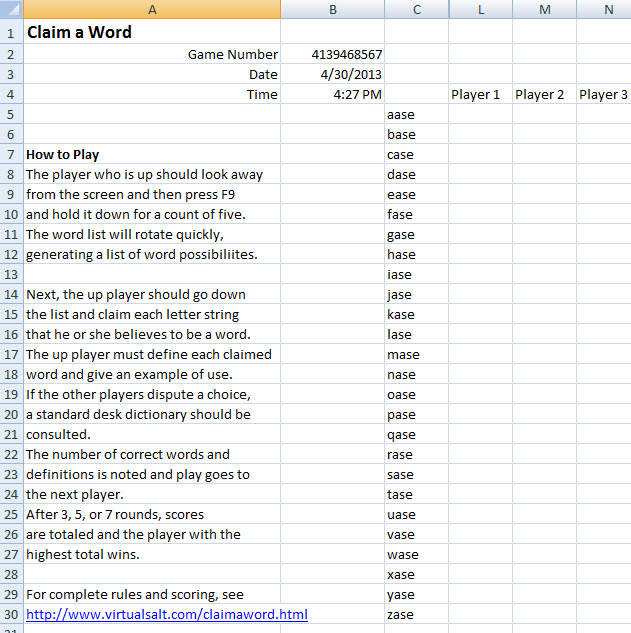Select the word 'aase' cell
This screenshot has width=631, height=633.
(x=417, y=114)
